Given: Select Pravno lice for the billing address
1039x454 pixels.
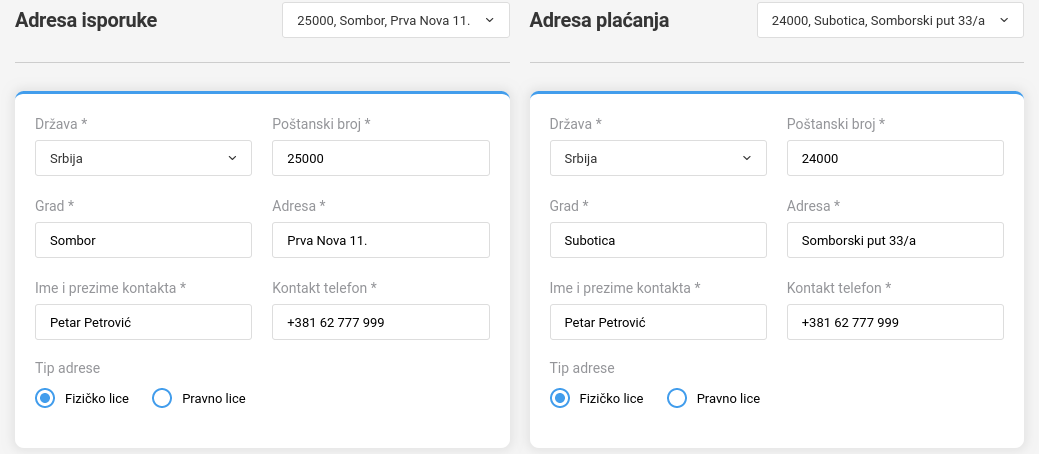Looking at the screenshot, I should [x=677, y=398].
